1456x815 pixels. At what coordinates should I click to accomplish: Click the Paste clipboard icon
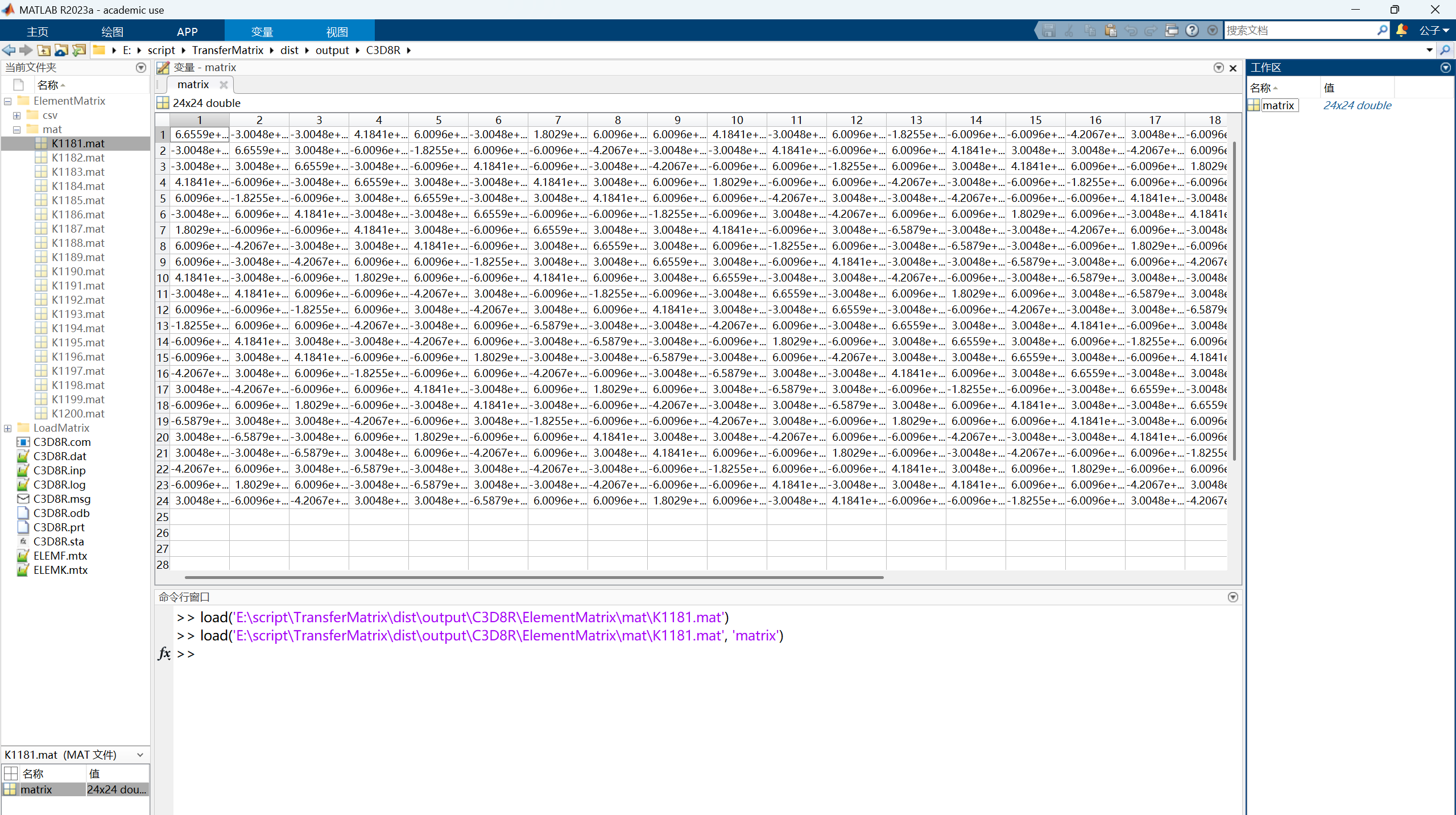coord(1110,31)
